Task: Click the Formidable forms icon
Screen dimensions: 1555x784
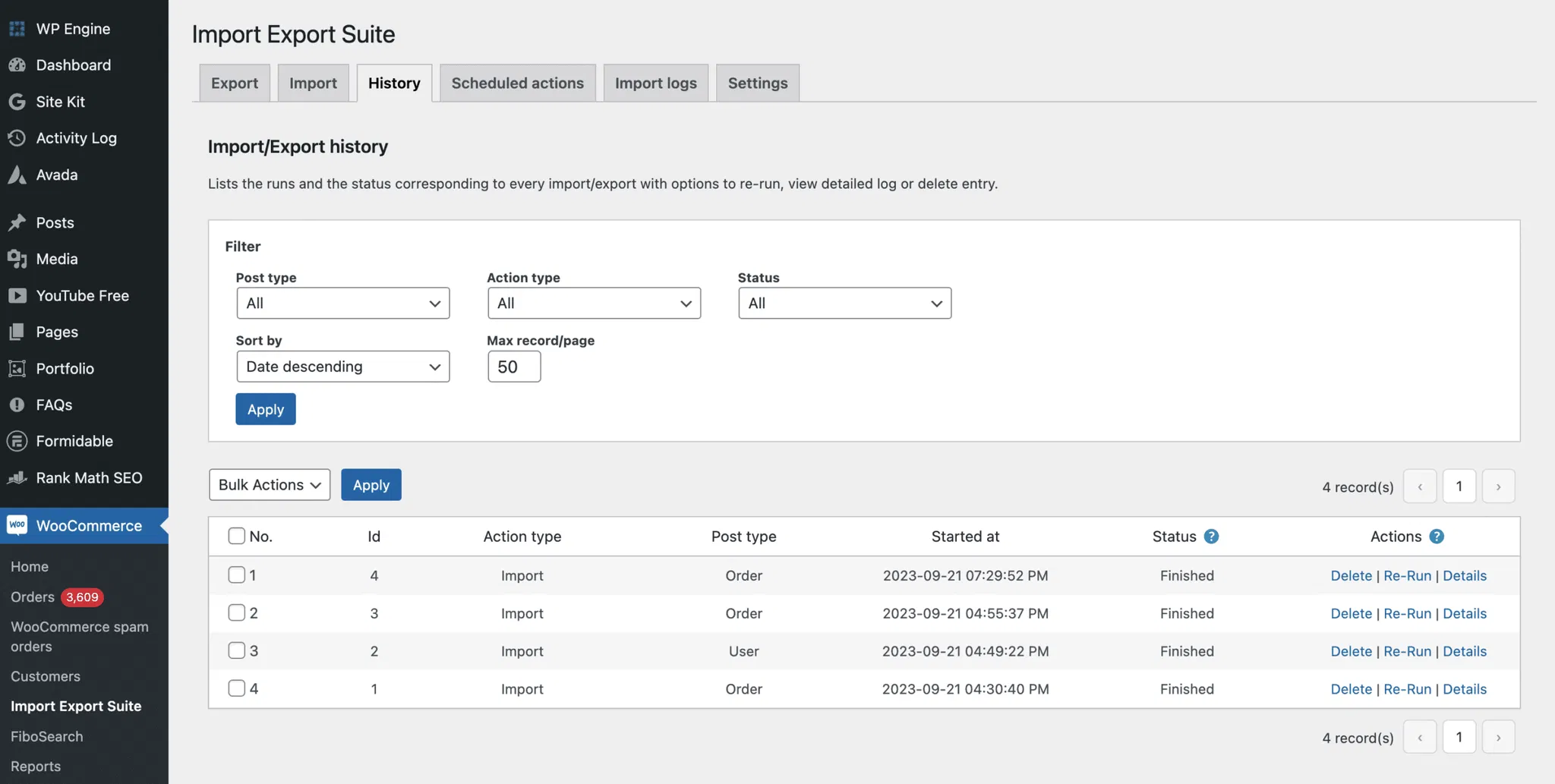Action: 17,441
